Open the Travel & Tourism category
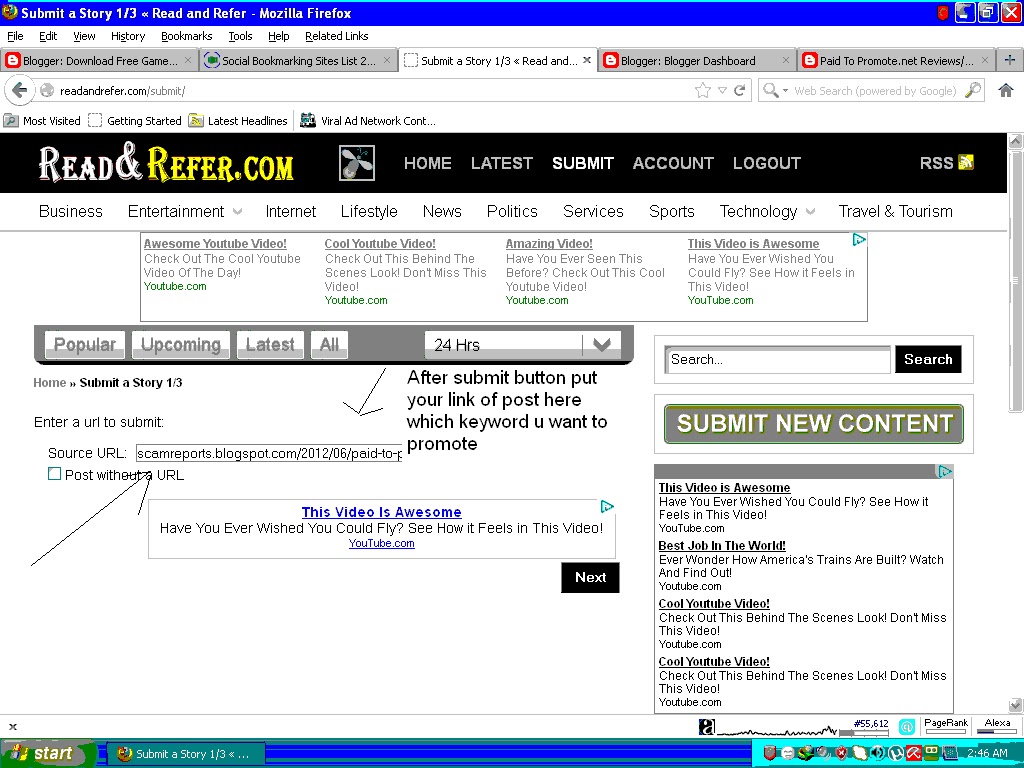The height and width of the screenshot is (768, 1024). [895, 212]
